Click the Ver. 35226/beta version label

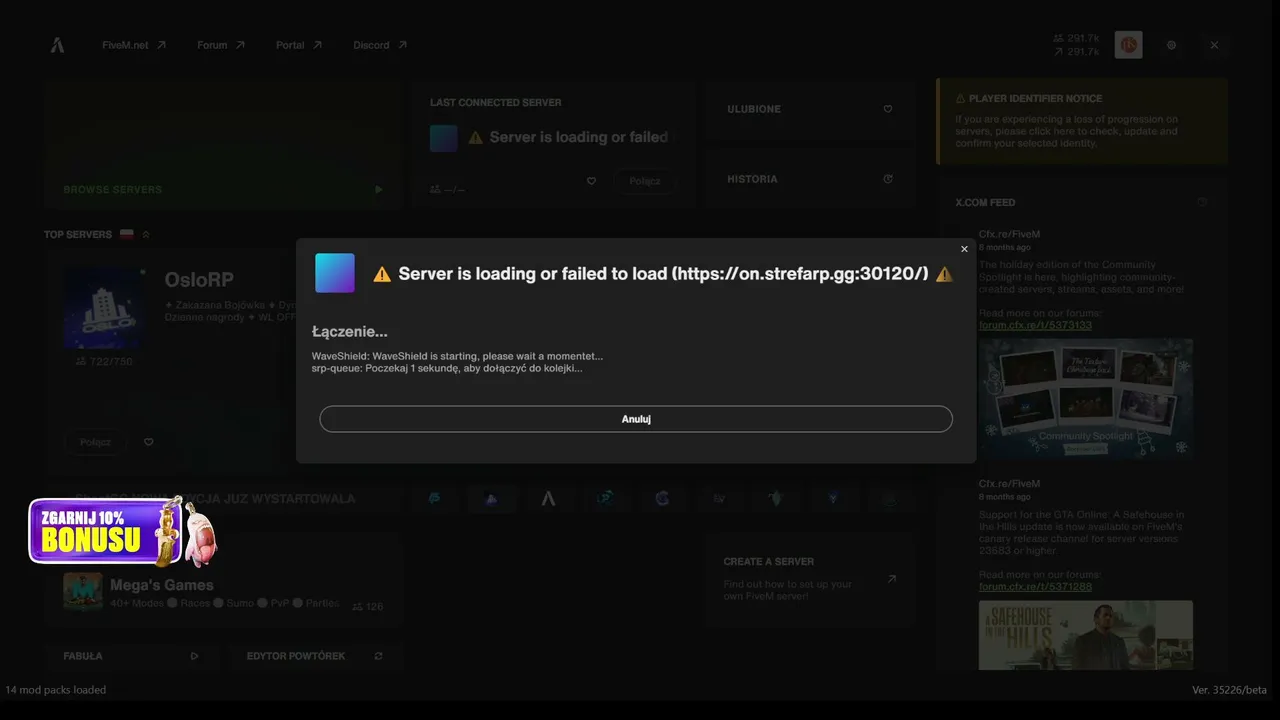tap(1229, 690)
